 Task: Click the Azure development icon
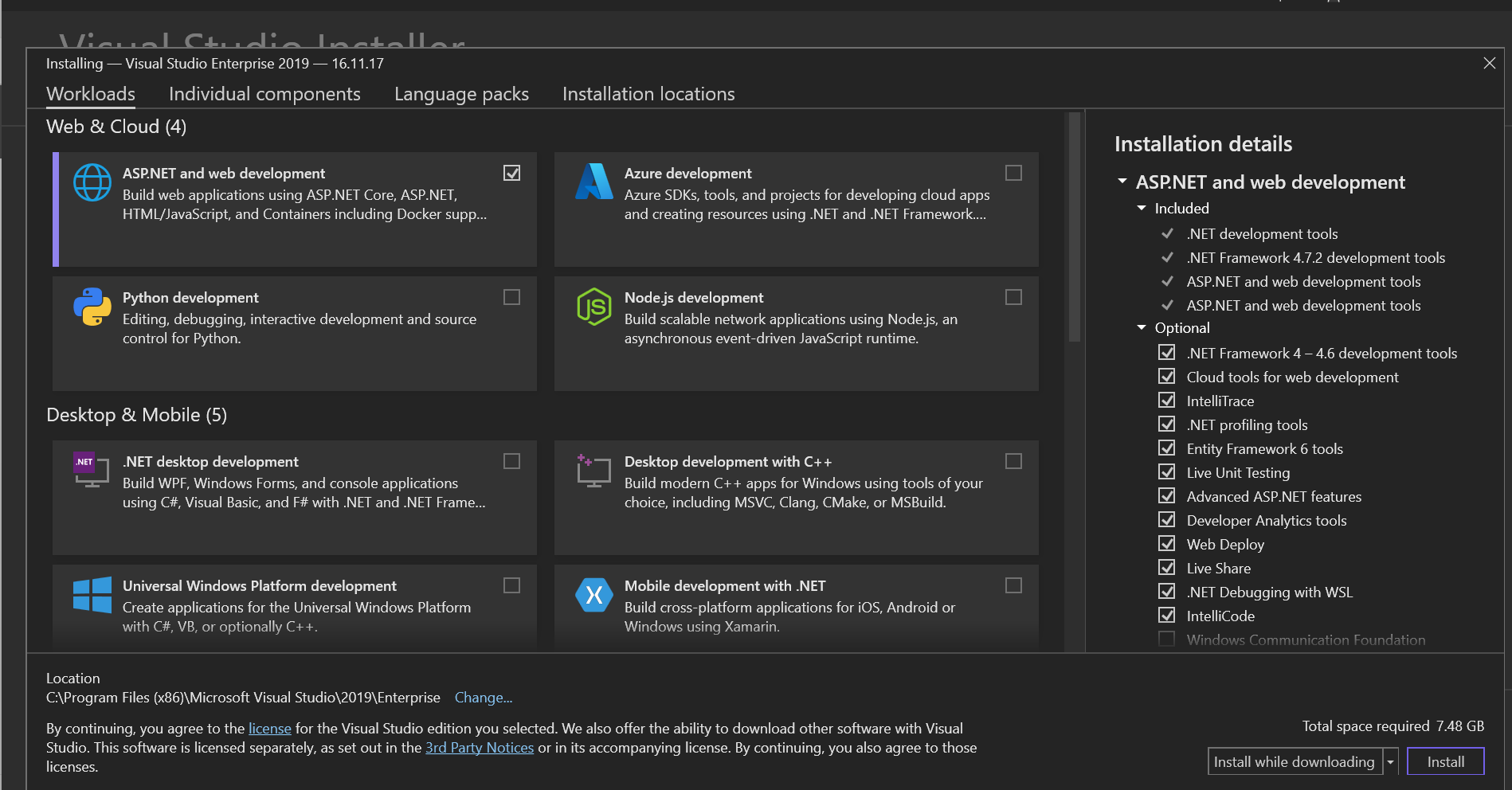click(x=593, y=182)
